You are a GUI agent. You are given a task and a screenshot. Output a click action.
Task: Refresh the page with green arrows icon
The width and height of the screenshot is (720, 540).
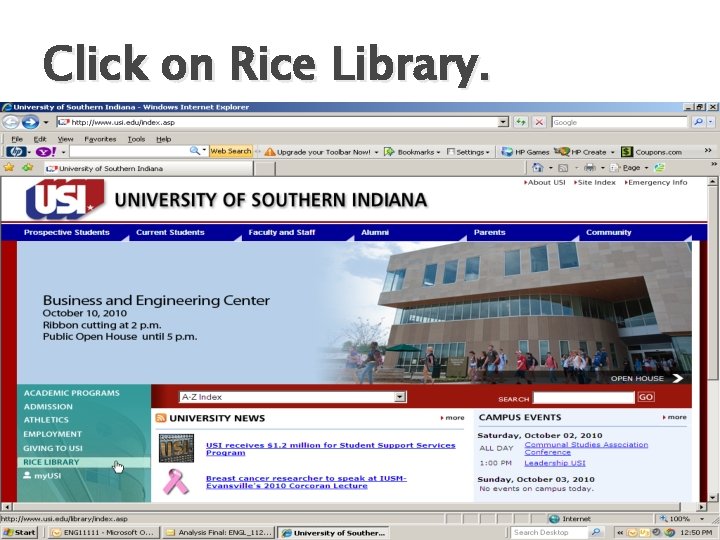(x=520, y=122)
